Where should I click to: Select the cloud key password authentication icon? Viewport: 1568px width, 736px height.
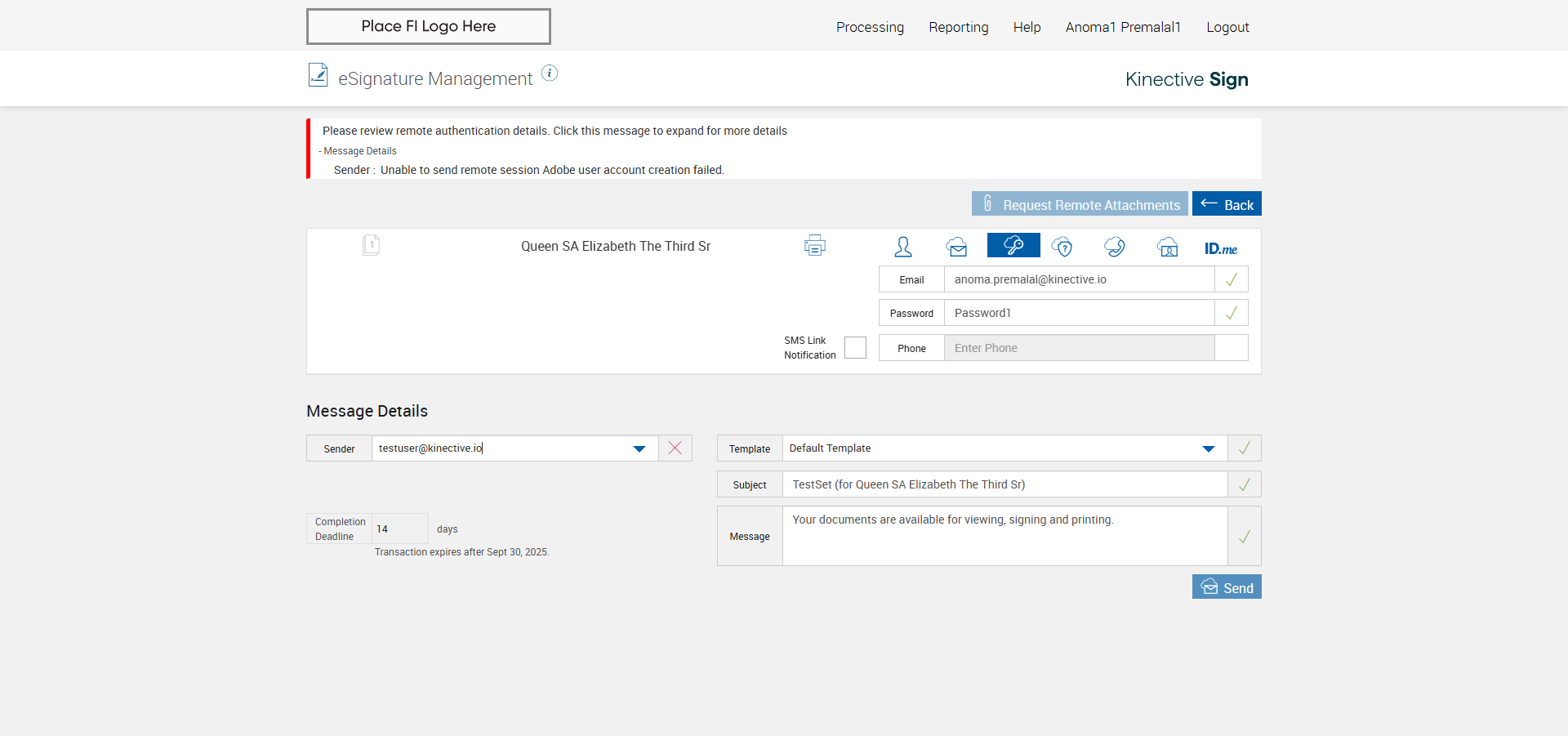1013,245
